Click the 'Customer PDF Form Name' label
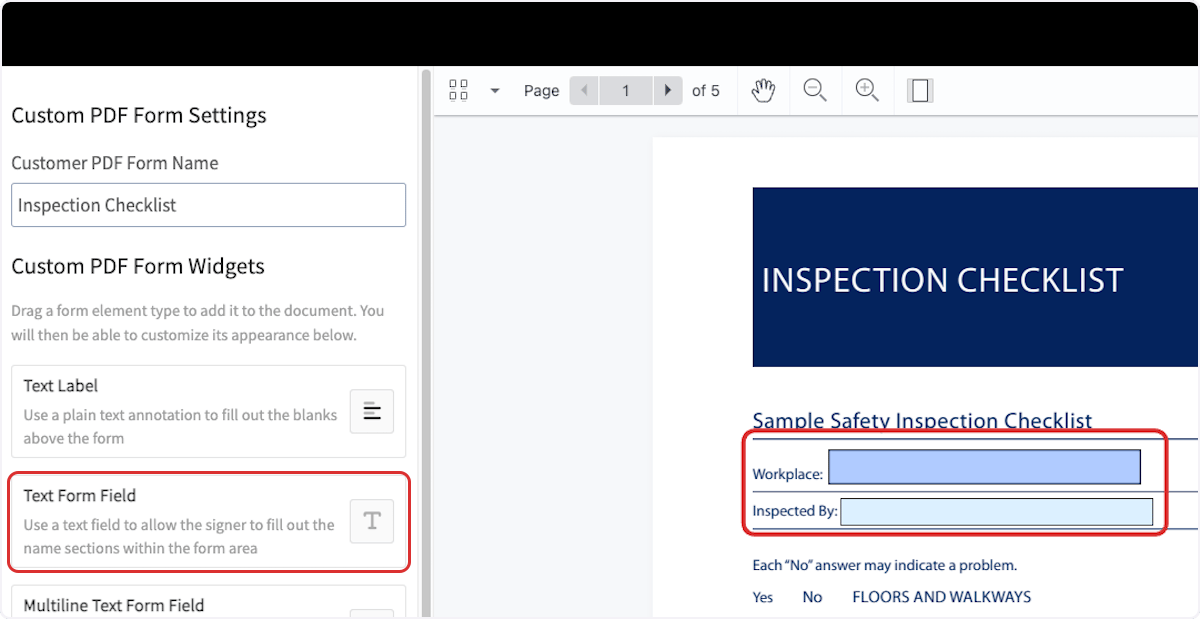1200x619 pixels. (x=115, y=163)
